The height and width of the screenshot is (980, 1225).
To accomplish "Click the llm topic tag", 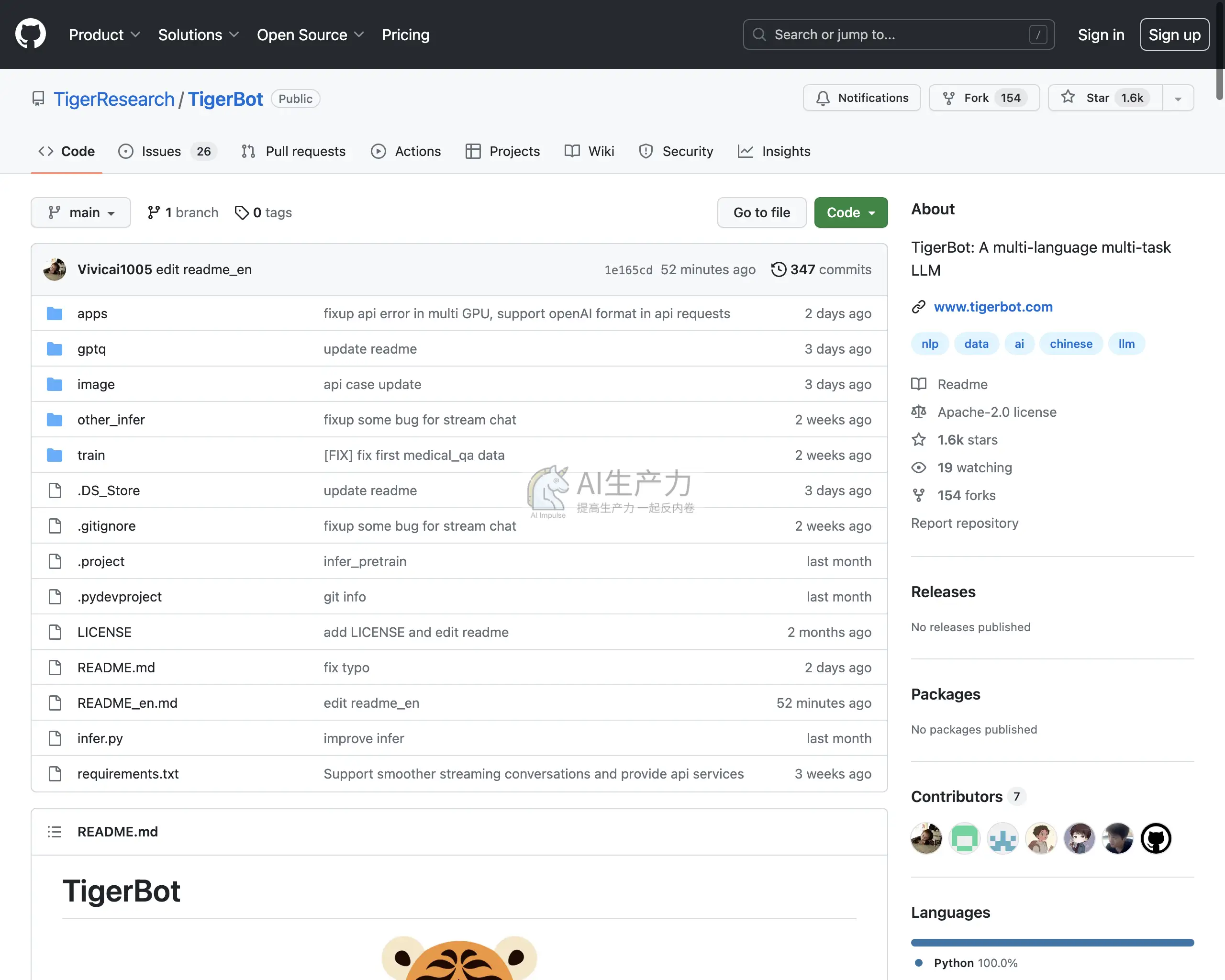I will 1126,344.
